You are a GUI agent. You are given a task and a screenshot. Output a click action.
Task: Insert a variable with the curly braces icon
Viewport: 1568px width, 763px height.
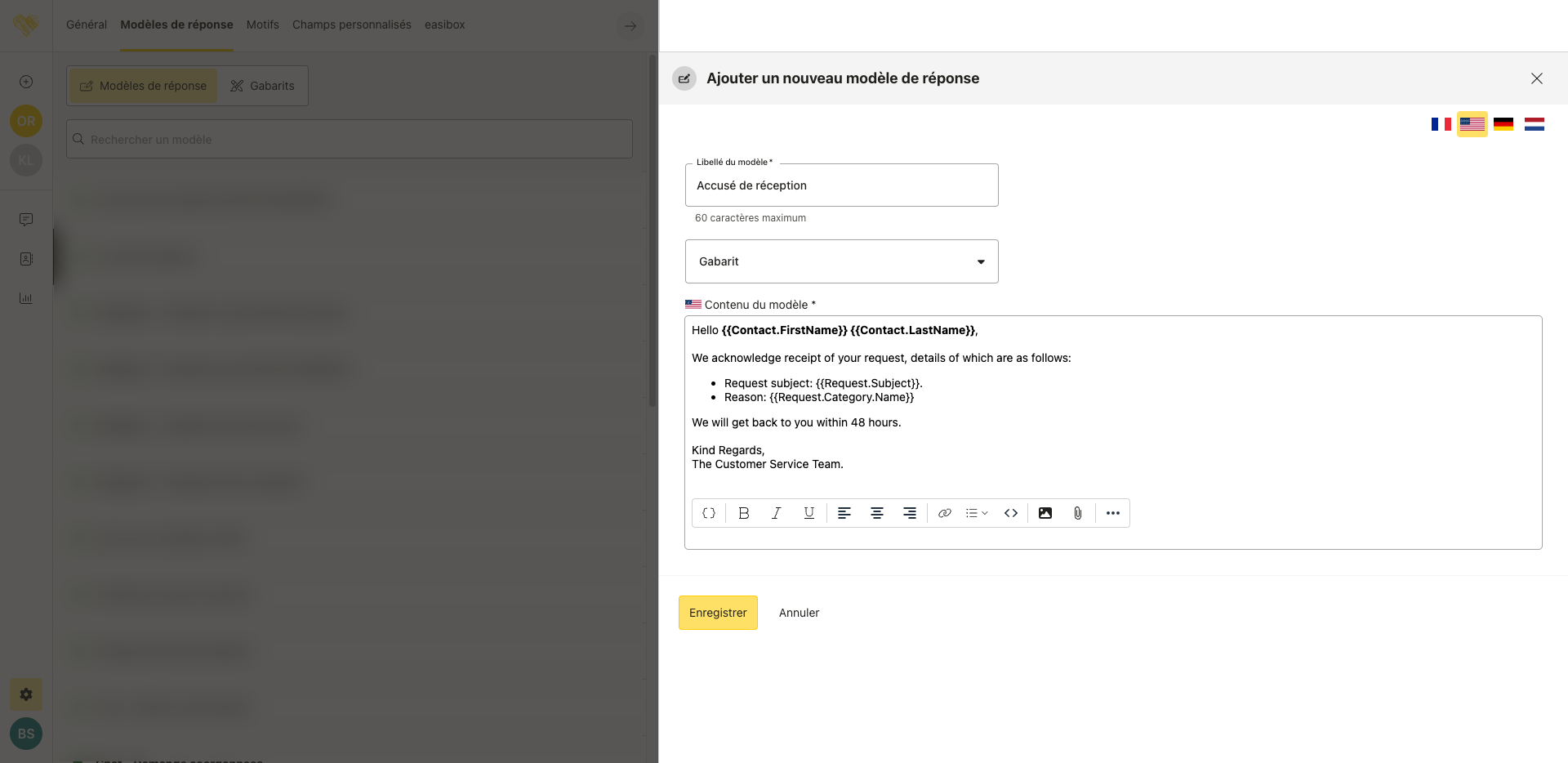[x=709, y=513]
